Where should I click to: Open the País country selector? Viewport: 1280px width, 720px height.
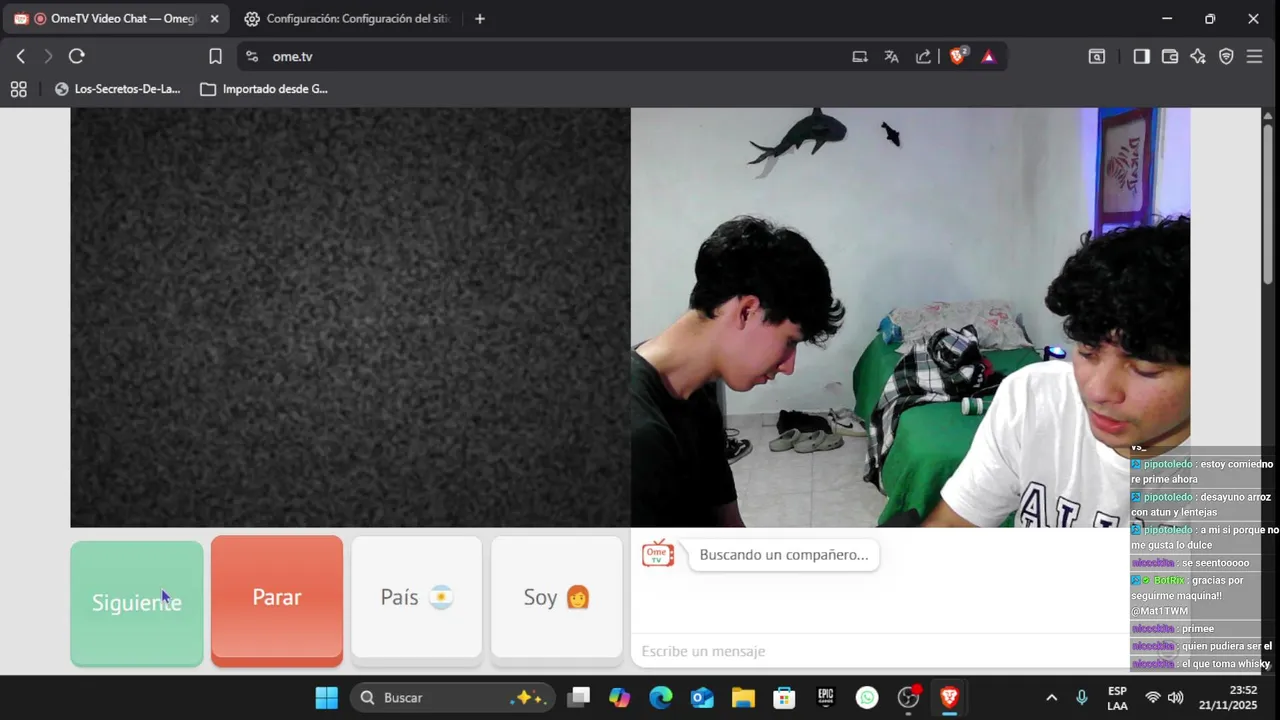pyautogui.click(x=417, y=598)
